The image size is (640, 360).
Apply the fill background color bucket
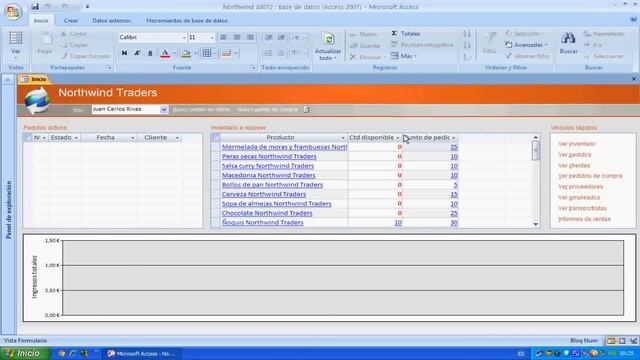click(x=186, y=53)
